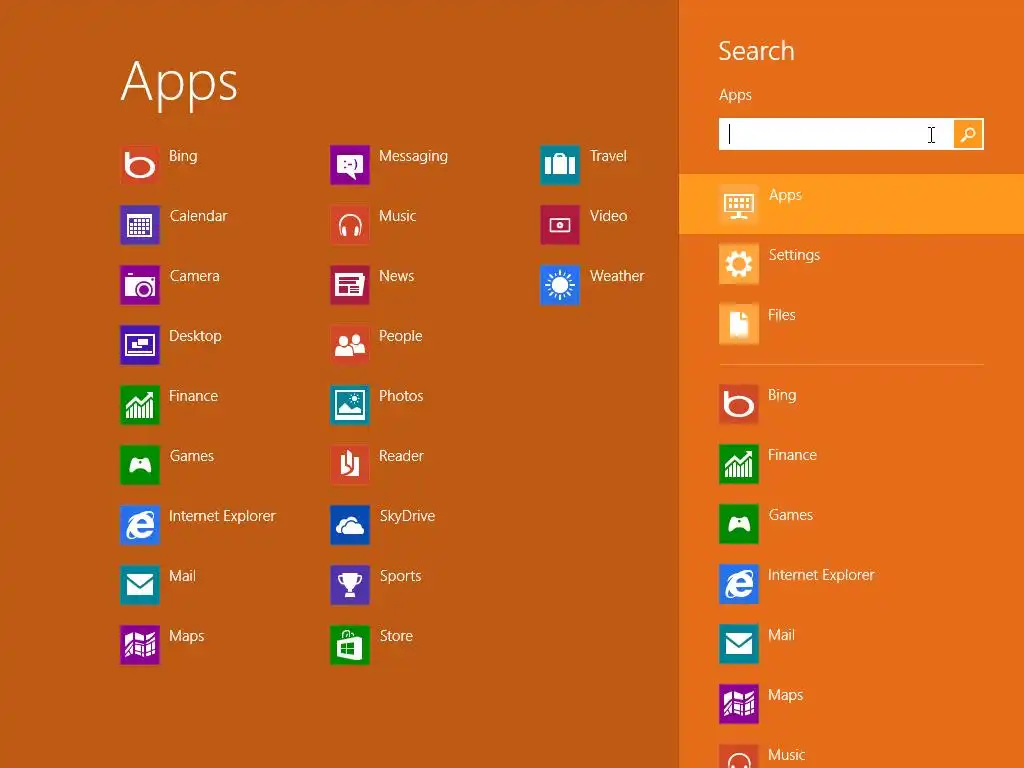Click the search magnifier button
The image size is (1024, 768).
pyautogui.click(x=968, y=134)
